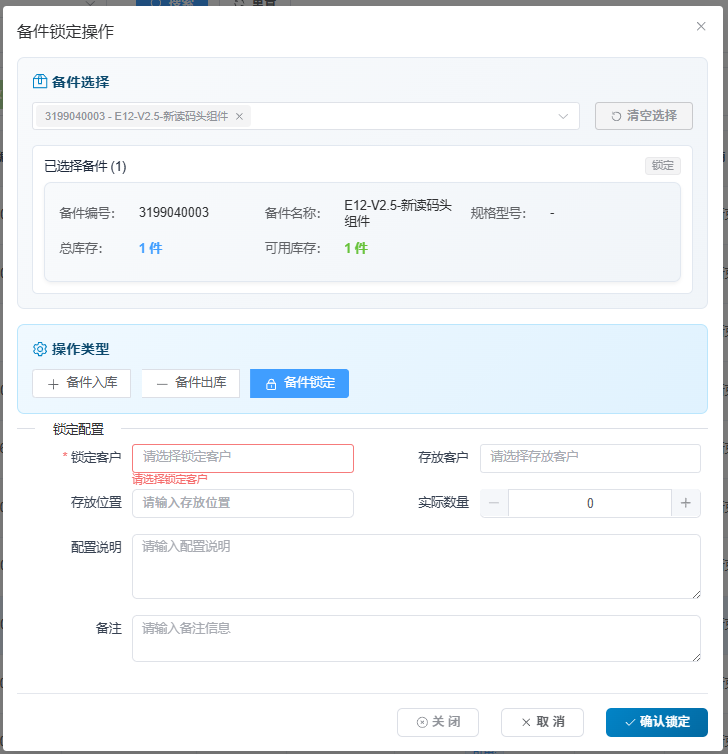Remove the 3199040003 tag from selection
Viewport: 728px width, 754px height.
[239, 116]
